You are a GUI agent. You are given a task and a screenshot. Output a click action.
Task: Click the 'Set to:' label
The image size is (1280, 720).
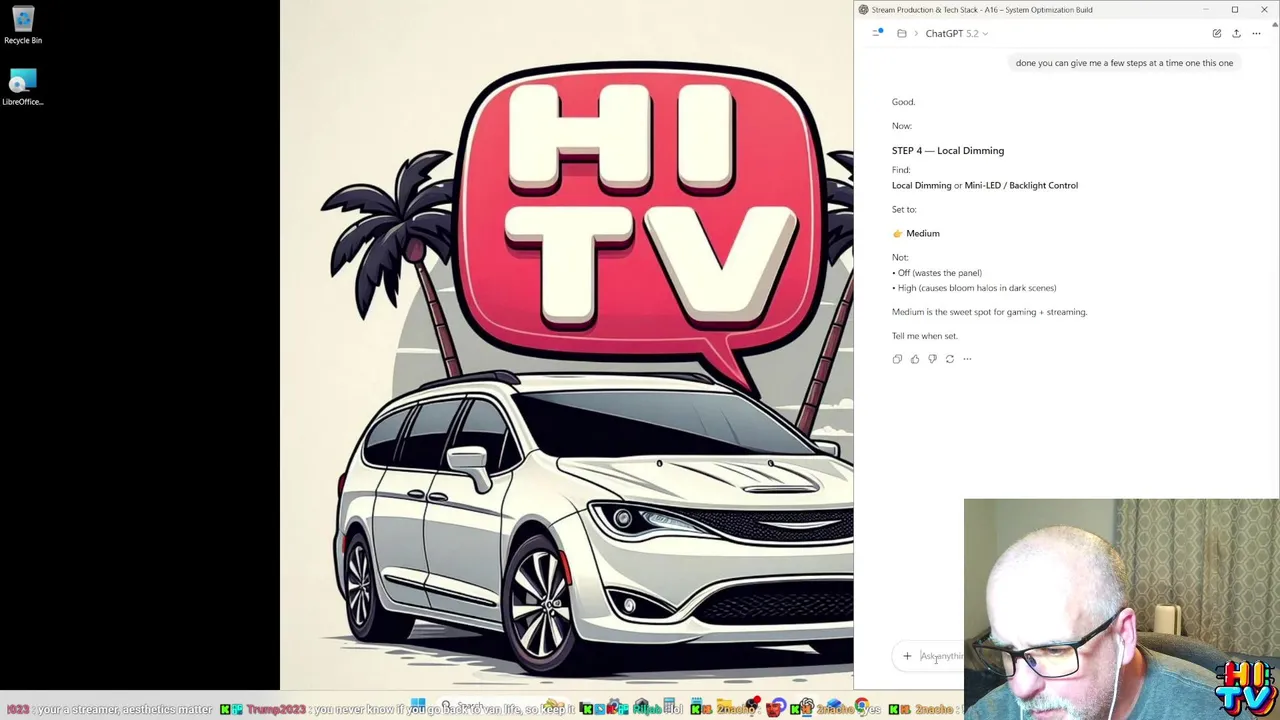[x=904, y=210]
